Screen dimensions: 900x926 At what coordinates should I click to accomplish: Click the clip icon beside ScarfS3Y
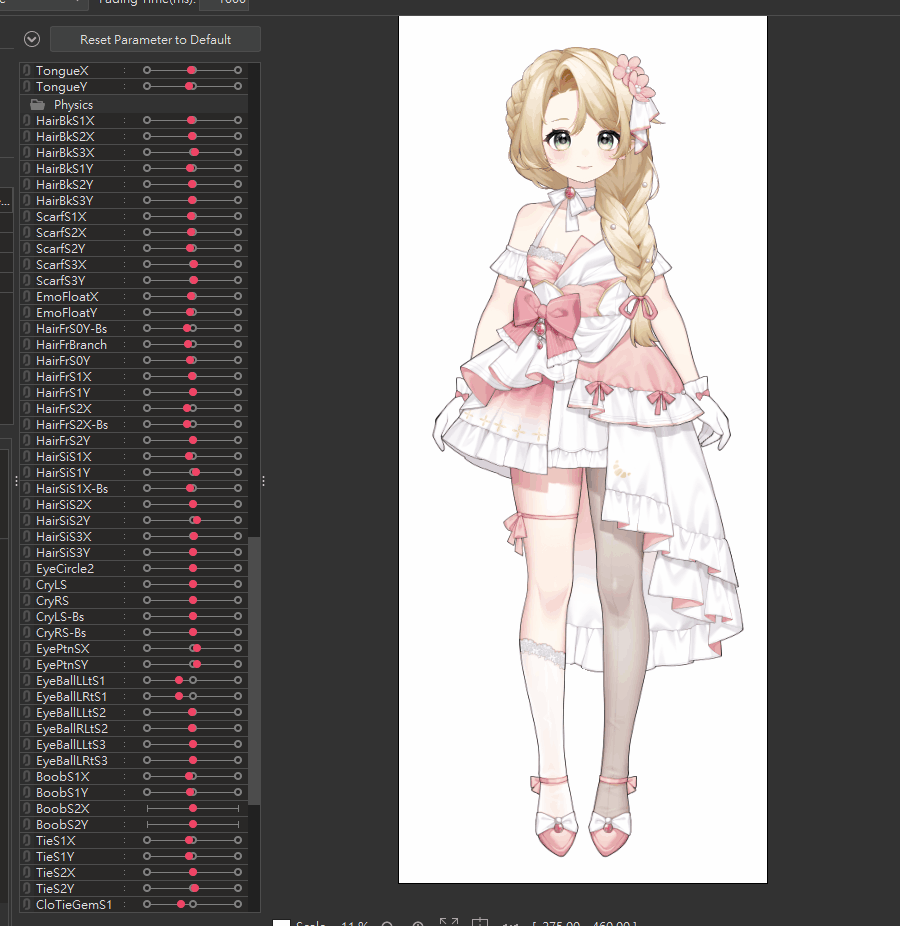click(x=27, y=280)
